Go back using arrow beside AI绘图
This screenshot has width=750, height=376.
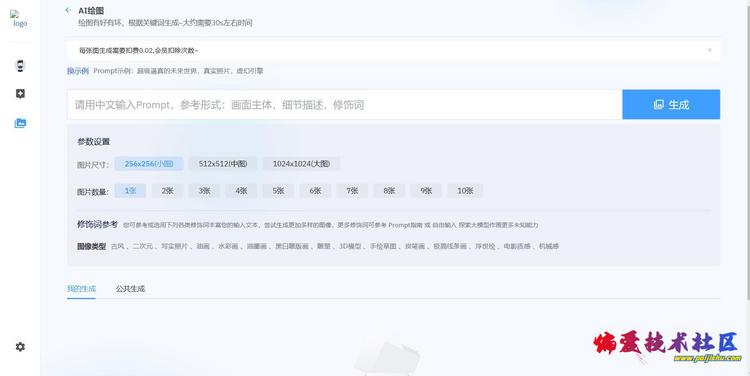pos(68,10)
